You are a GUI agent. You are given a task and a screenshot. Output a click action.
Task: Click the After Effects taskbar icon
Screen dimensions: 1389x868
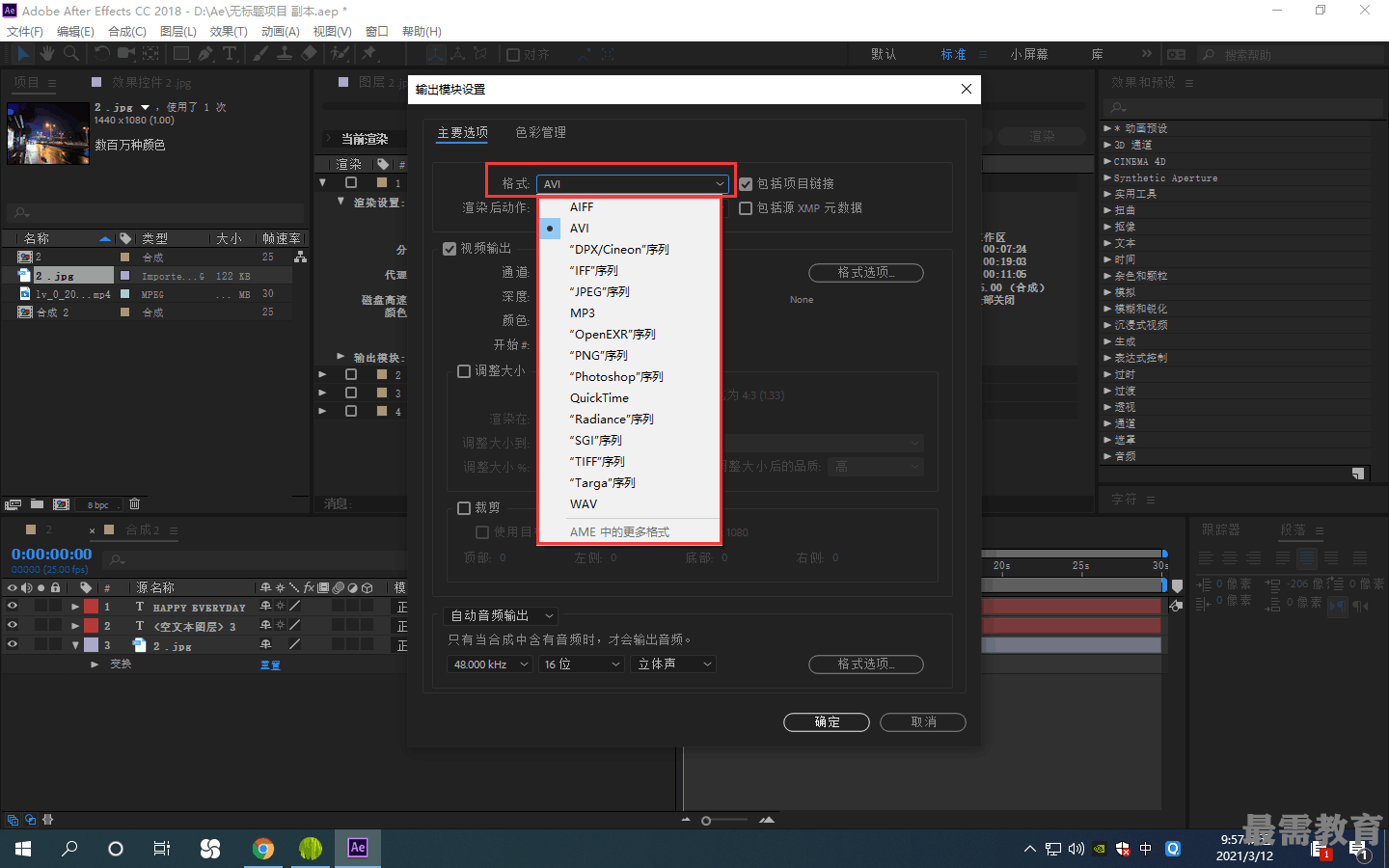click(x=358, y=848)
